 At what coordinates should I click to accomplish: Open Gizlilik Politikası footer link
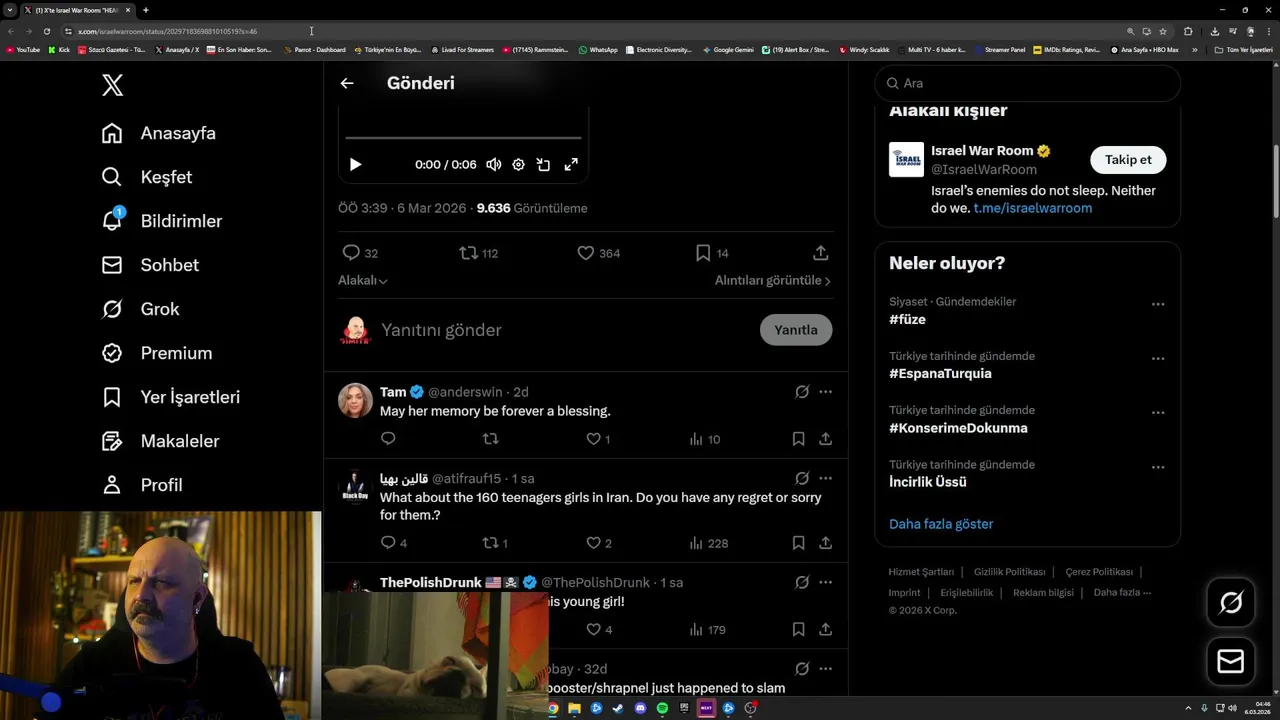coord(1009,572)
